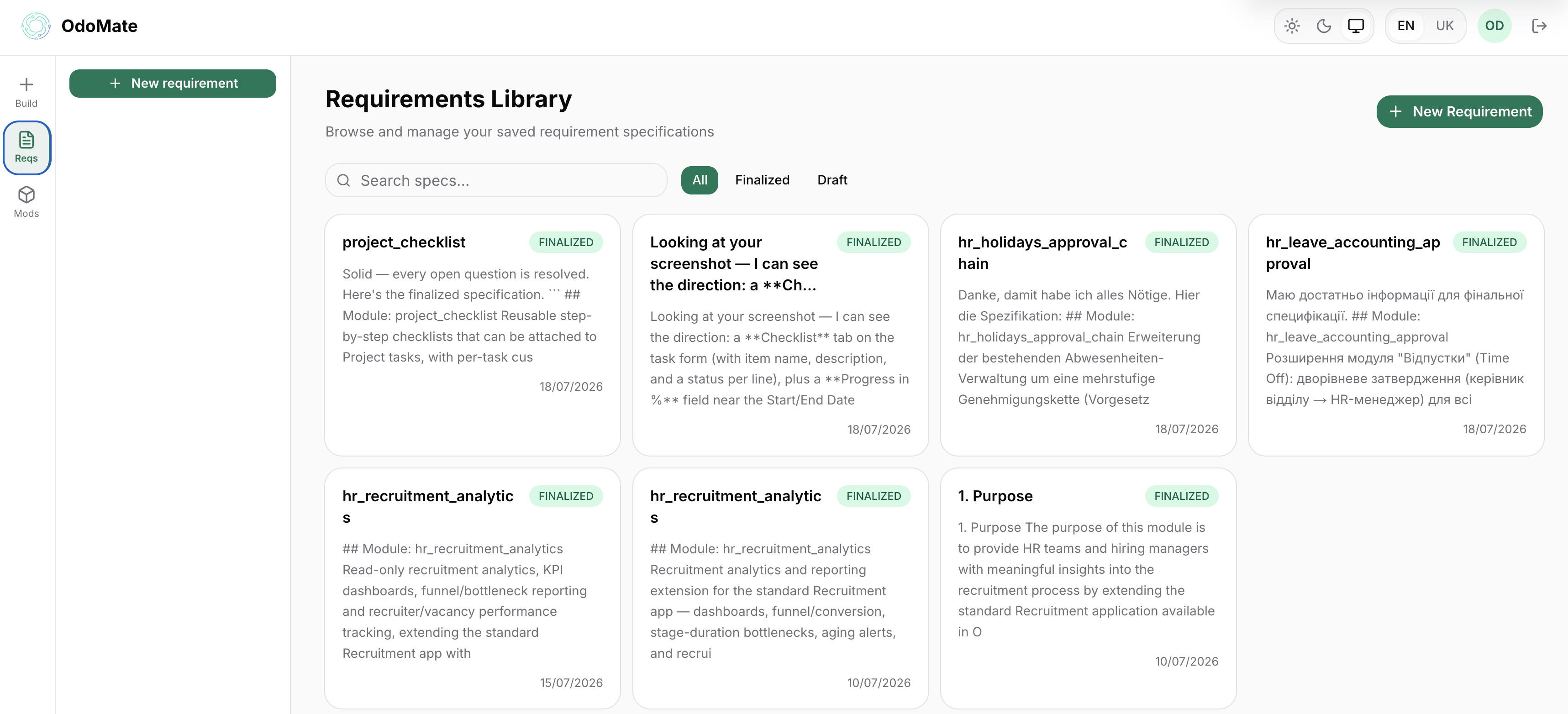1568x714 pixels.
Task: Click the logout icon
Action: point(1539,26)
